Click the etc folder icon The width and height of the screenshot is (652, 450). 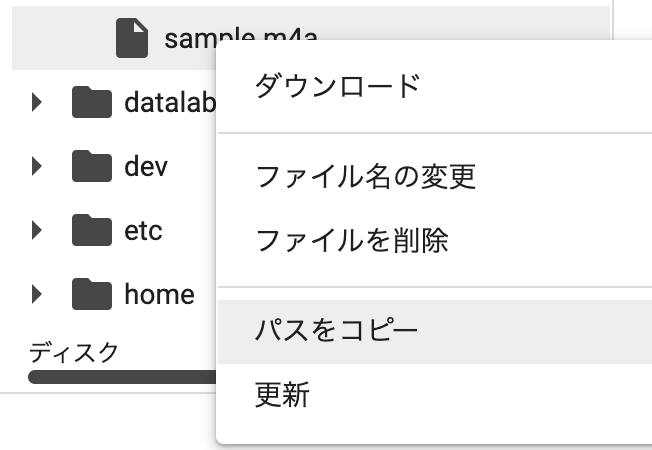92,230
